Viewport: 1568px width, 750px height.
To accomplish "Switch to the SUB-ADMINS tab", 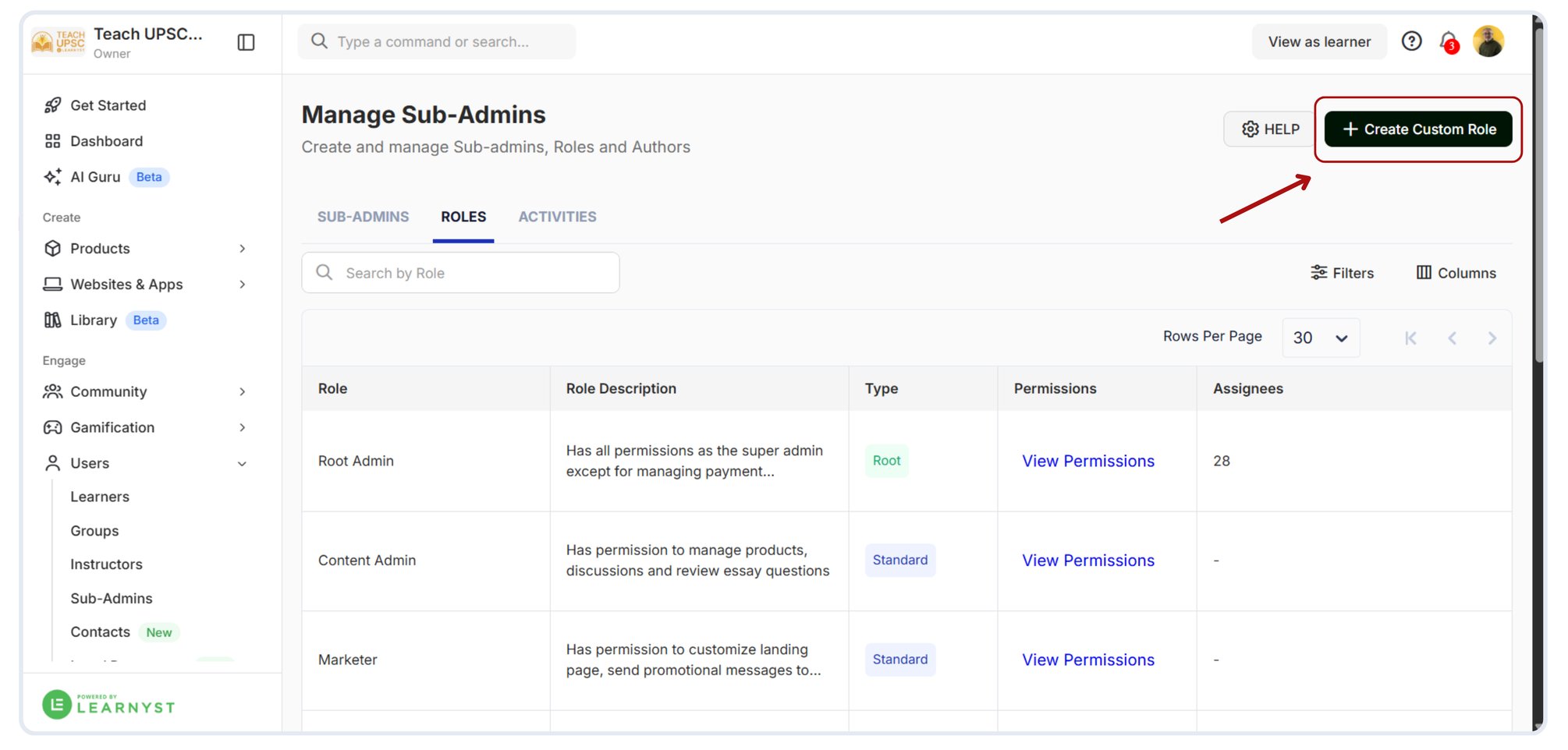I will tap(363, 217).
